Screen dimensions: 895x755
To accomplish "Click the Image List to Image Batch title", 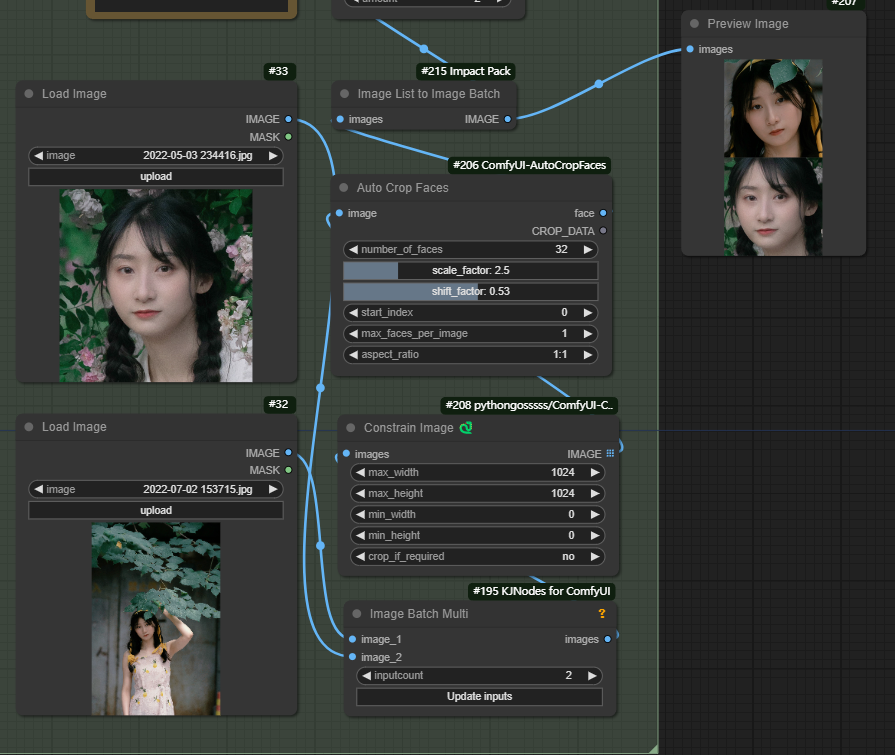I will [428, 94].
